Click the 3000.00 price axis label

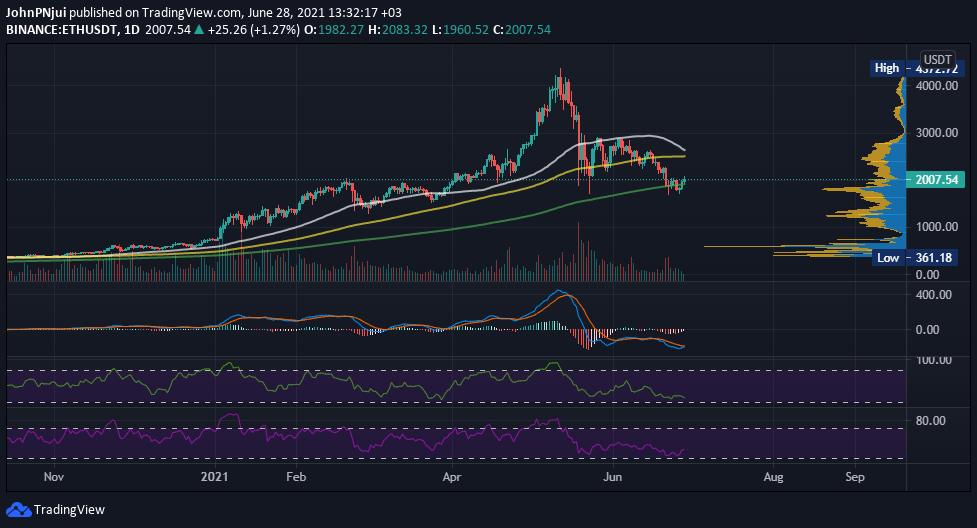[936, 133]
